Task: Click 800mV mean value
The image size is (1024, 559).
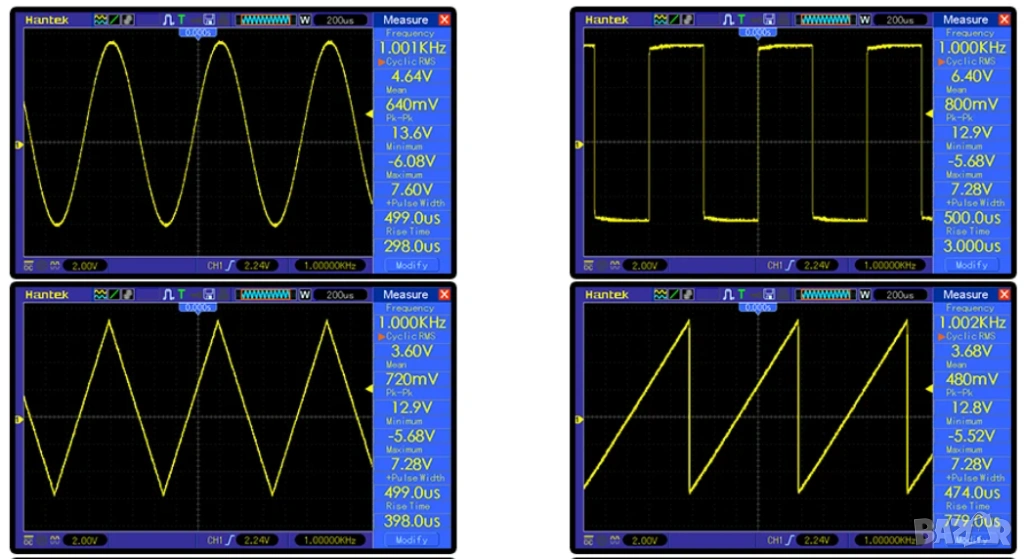Action: tap(972, 104)
